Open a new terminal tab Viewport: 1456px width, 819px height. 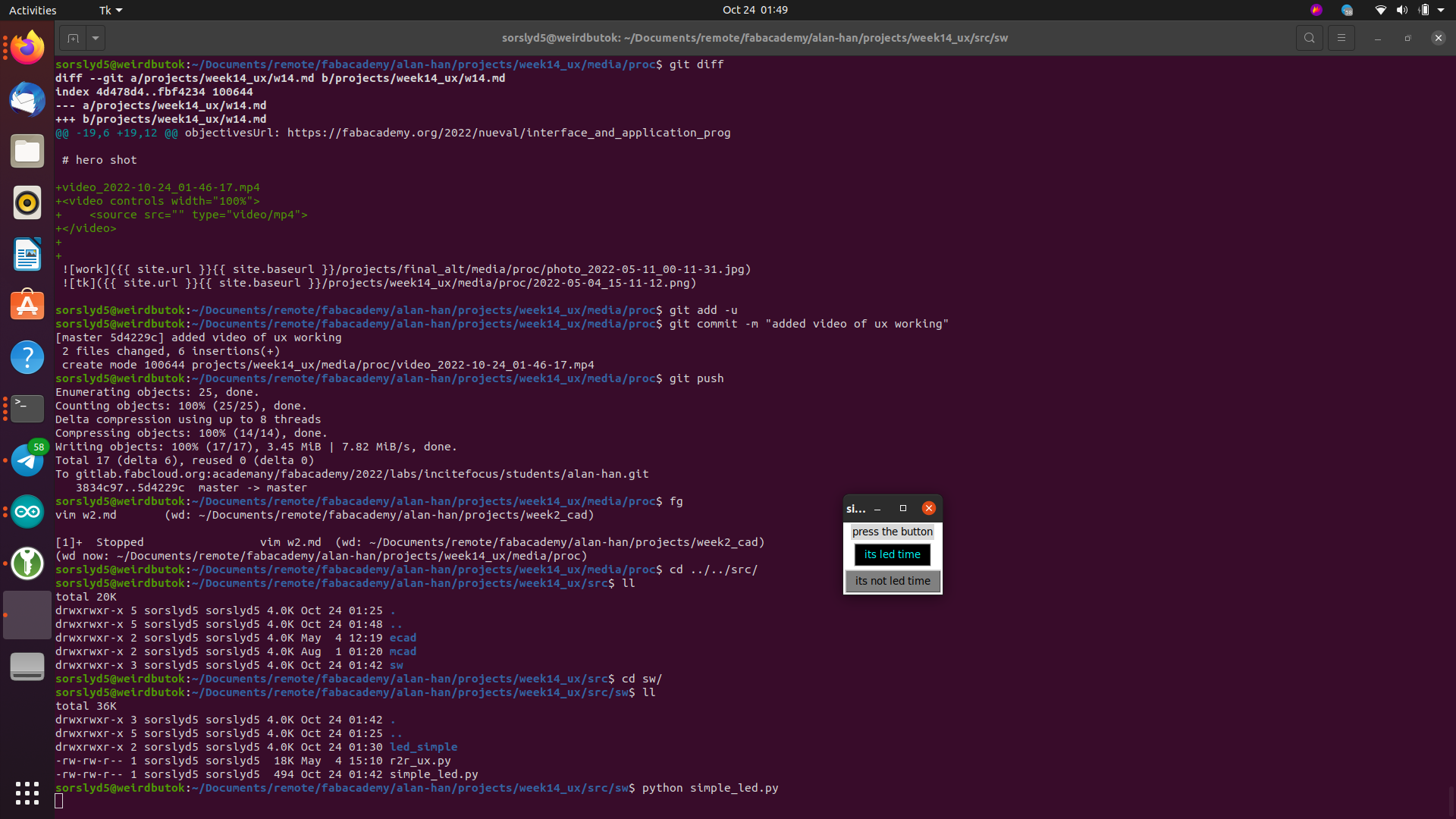pyautogui.click(x=73, y=37)
